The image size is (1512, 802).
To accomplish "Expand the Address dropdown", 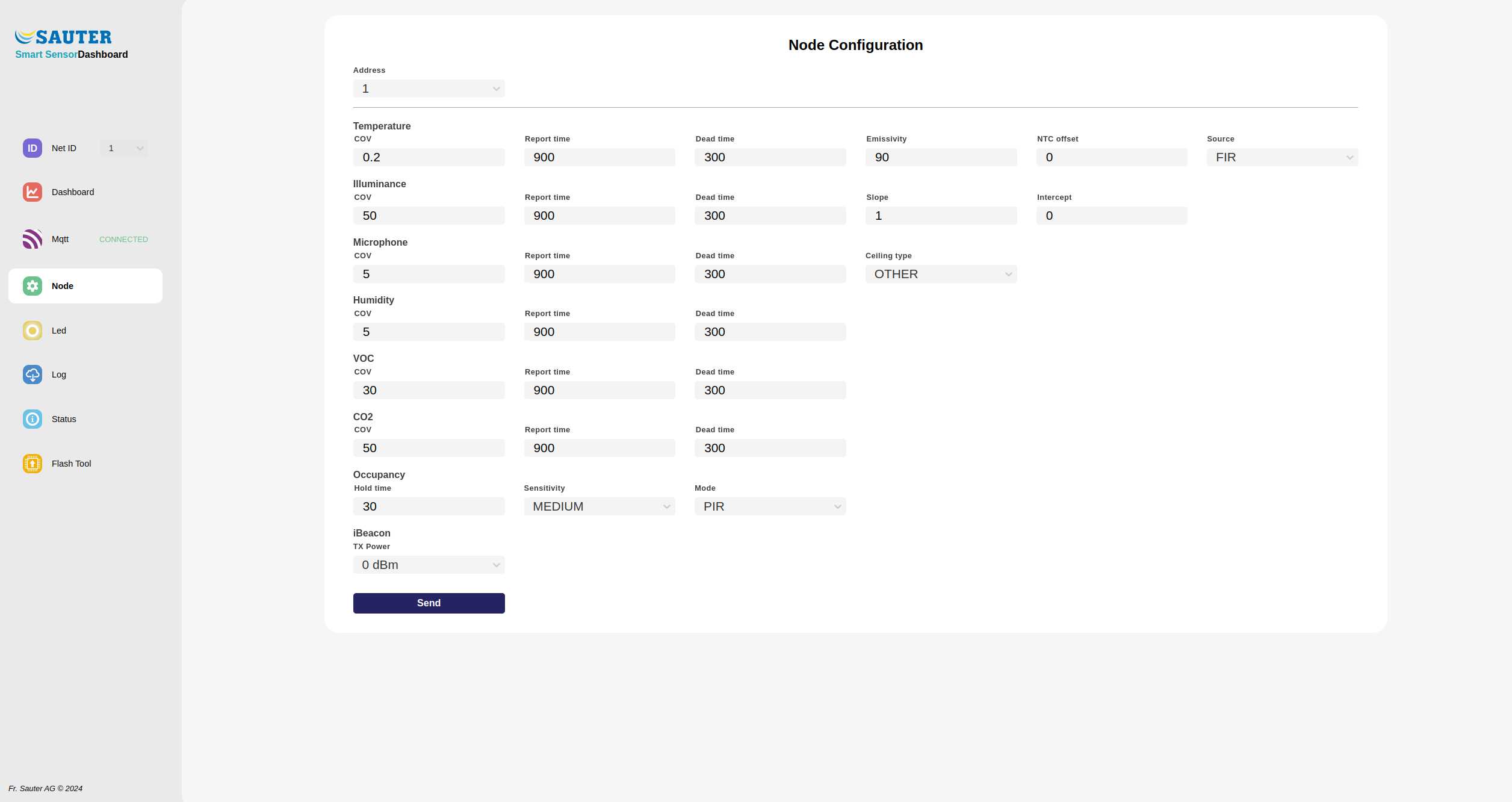I will [429, 89].
